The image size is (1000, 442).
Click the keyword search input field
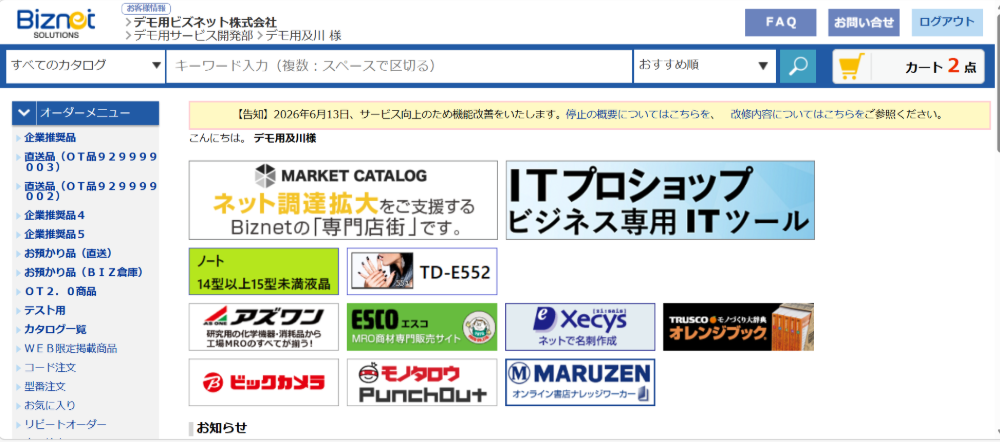click(x=399, y=66)
